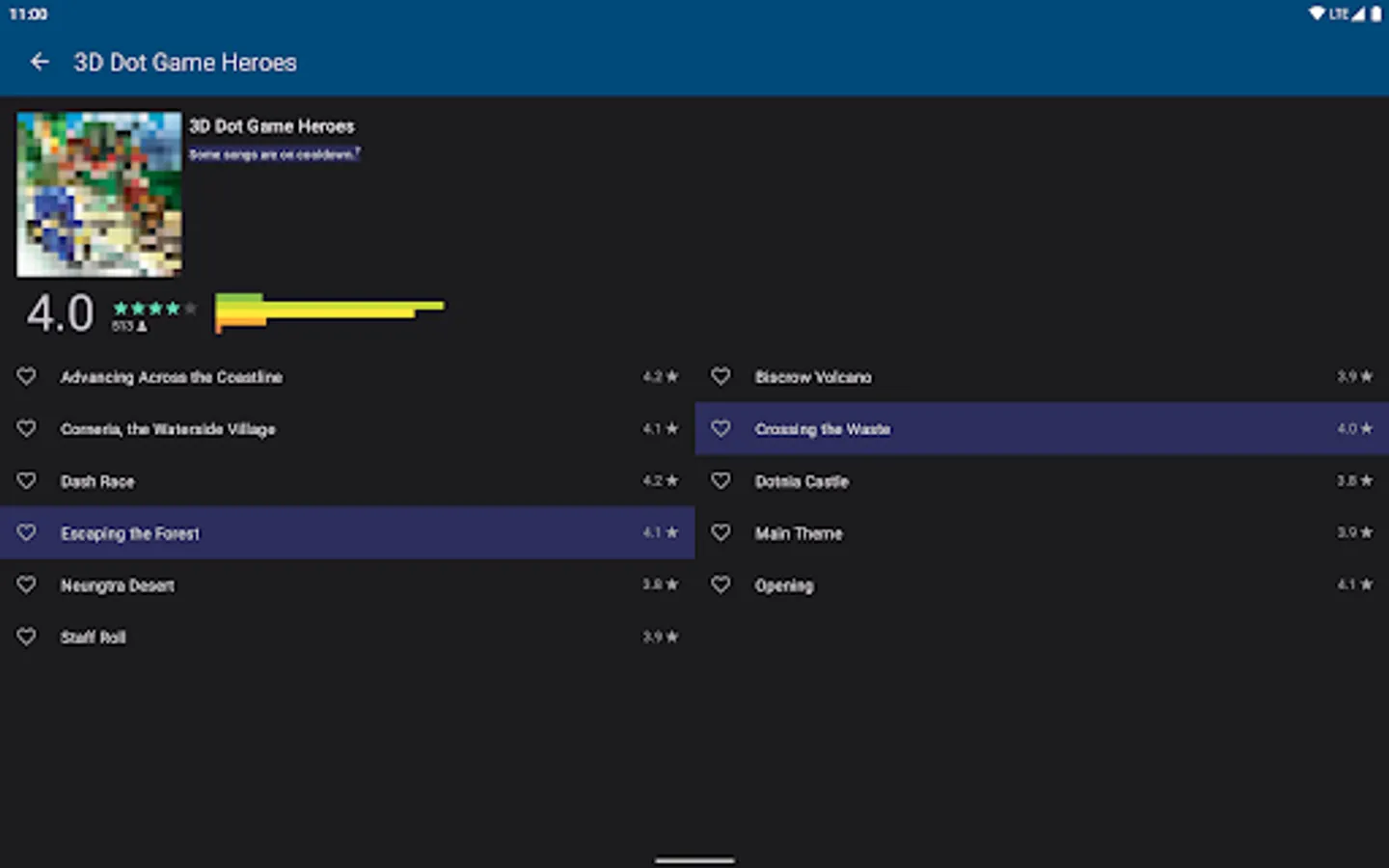This screenshot has height=868, width=1389.
Task: Tap the 4.1 star rating for Opening
Action: click(x=1354, y=584)
